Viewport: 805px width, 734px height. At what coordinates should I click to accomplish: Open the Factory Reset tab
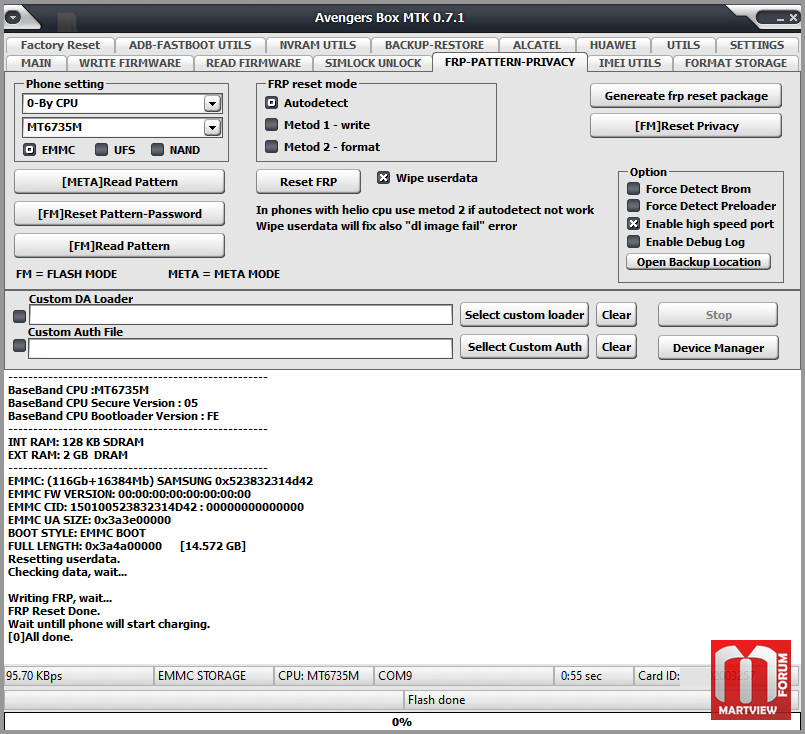pyautogui.click(x=60, y=45)
